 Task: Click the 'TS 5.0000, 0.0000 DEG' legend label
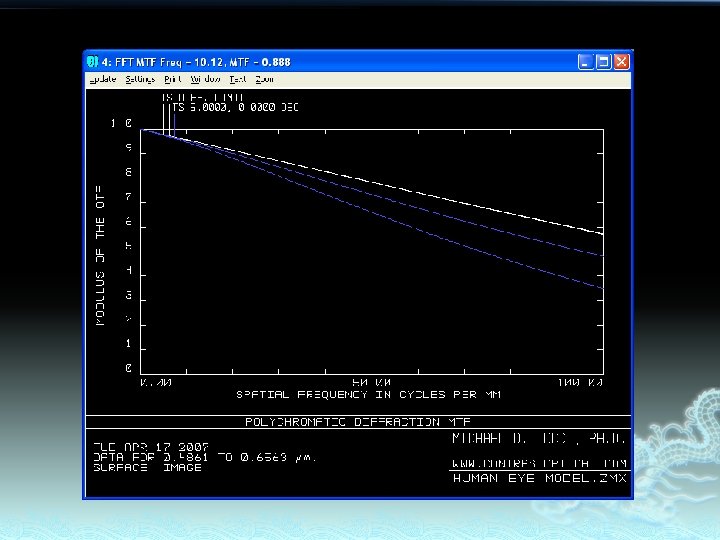pos(235,107)
